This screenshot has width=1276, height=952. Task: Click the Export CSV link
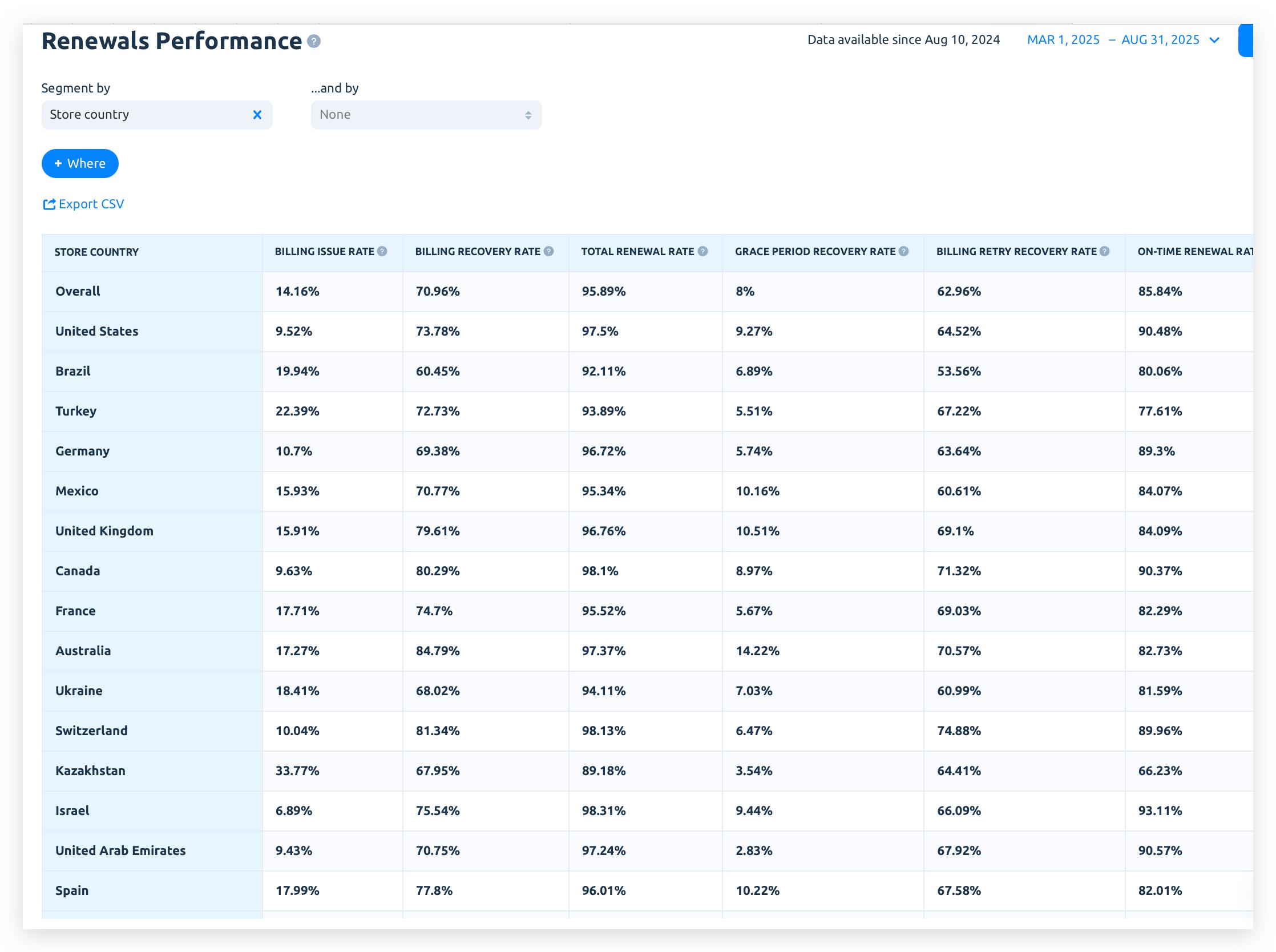coord(91,204)
